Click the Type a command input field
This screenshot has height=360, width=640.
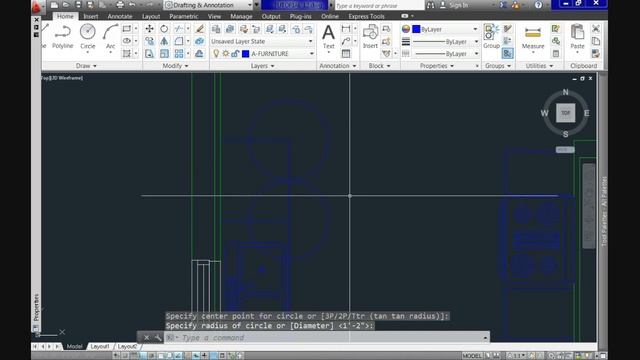tap(327, 338)
